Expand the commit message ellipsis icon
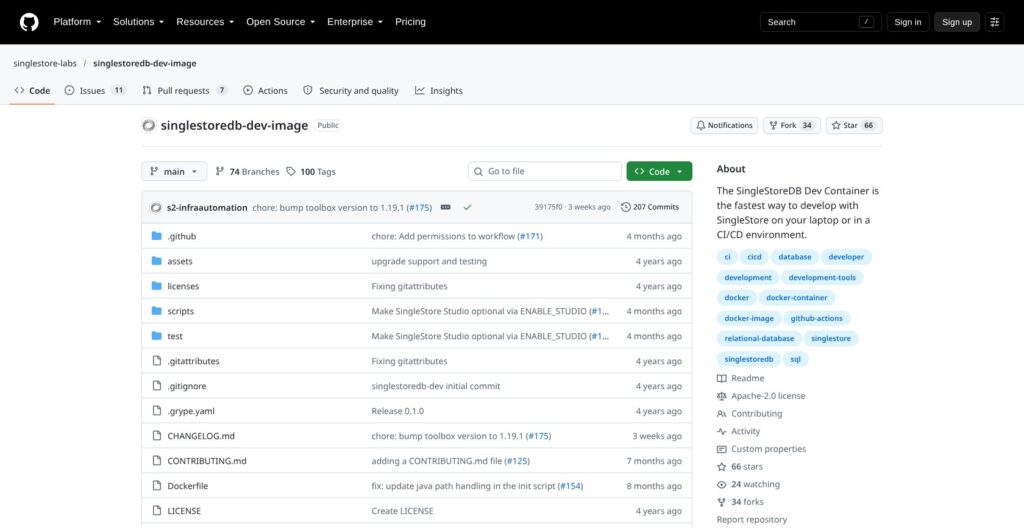The image size is (1024, 528). (x=445, y=207)
